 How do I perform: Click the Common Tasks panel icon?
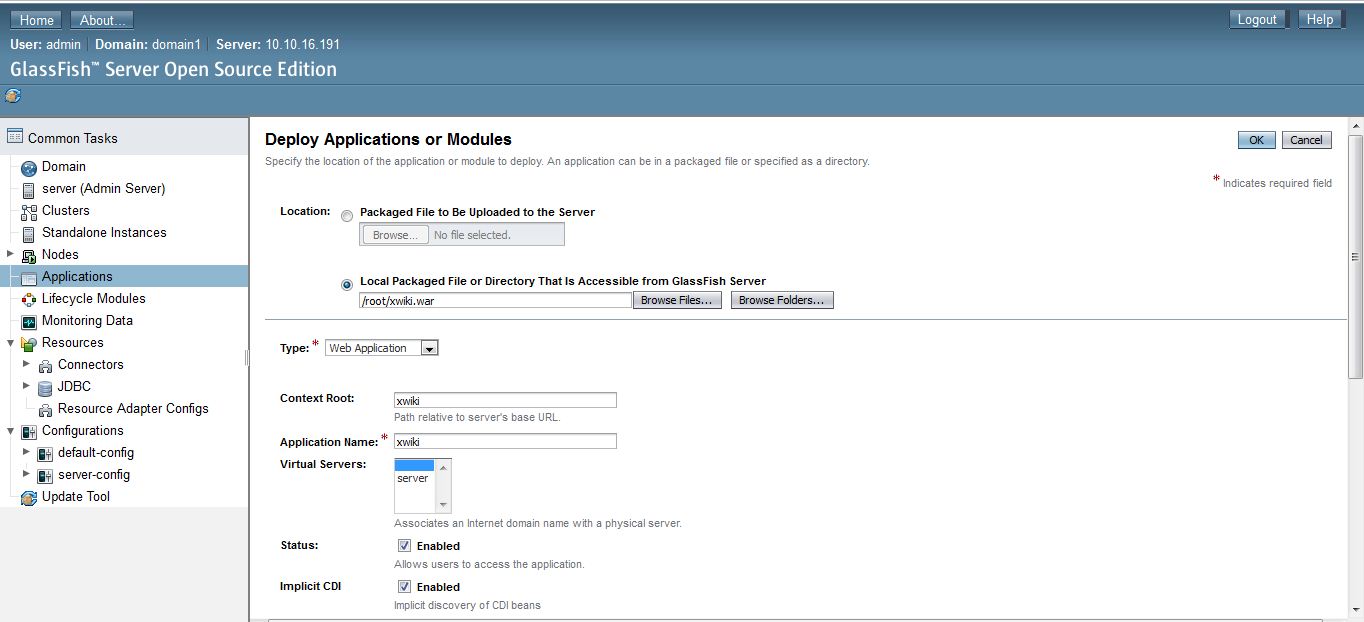[15, 137]
